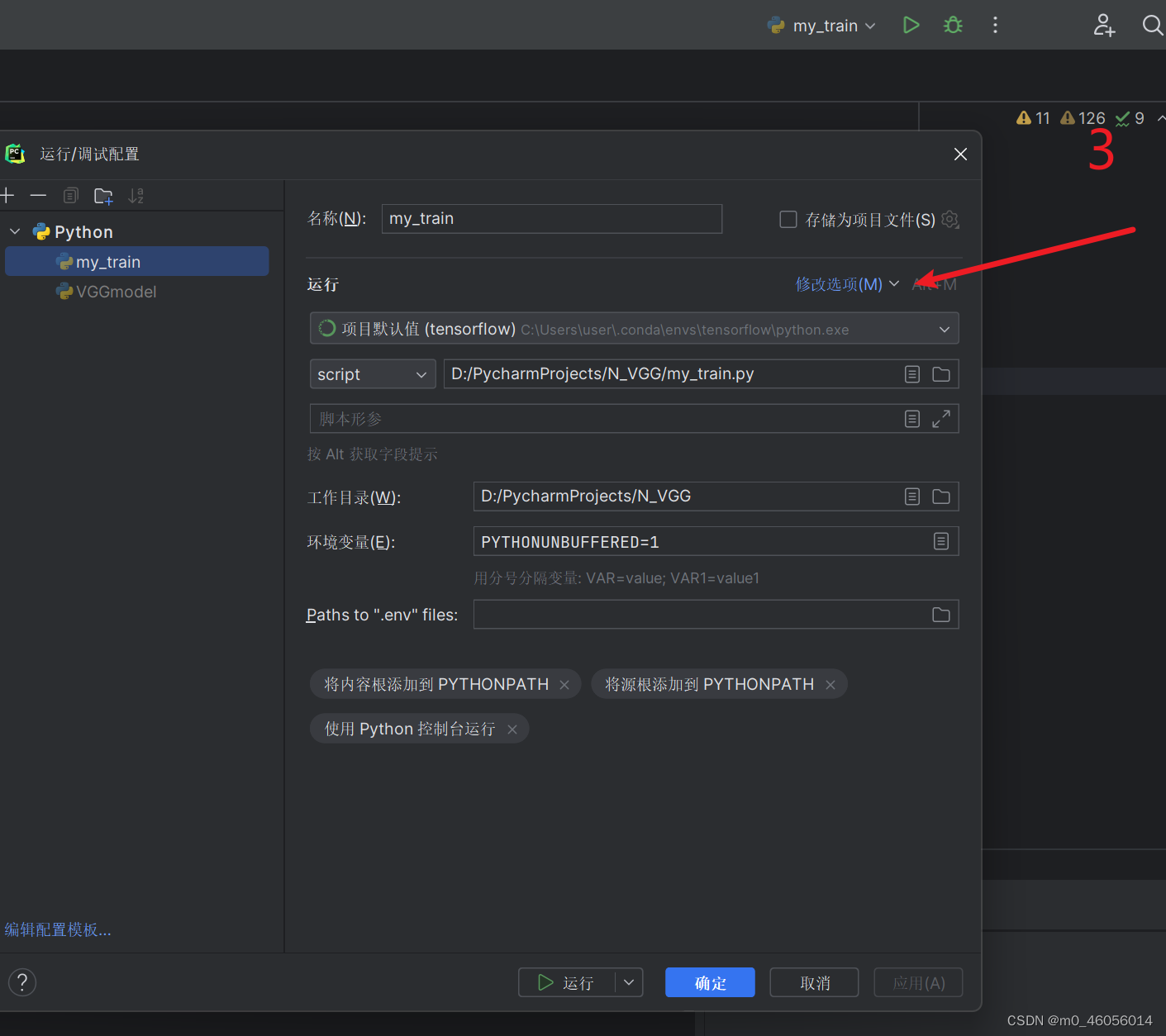Open the environment variables editor
This screenshot has height=1036, width=1166.
(x=940, y=541)
